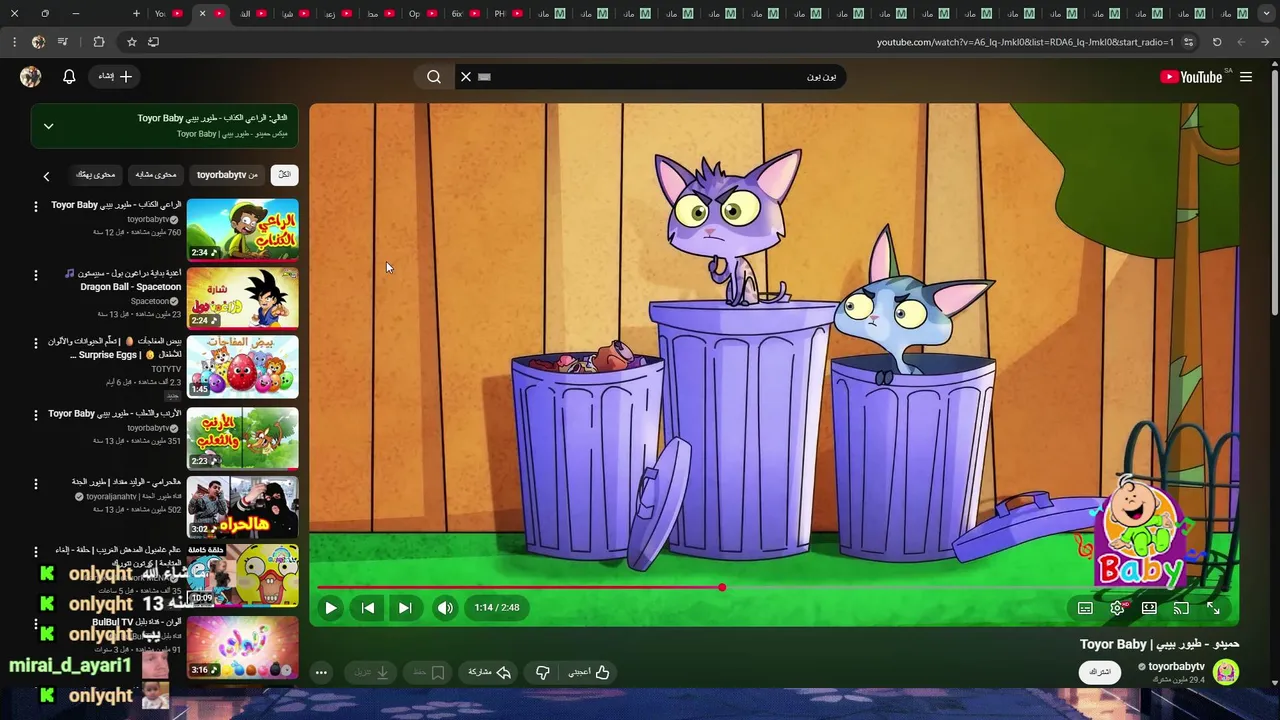Open the هالحرامي video thumbnail
This screenshot has height=720, width=1280.
[x=243, y=507]
